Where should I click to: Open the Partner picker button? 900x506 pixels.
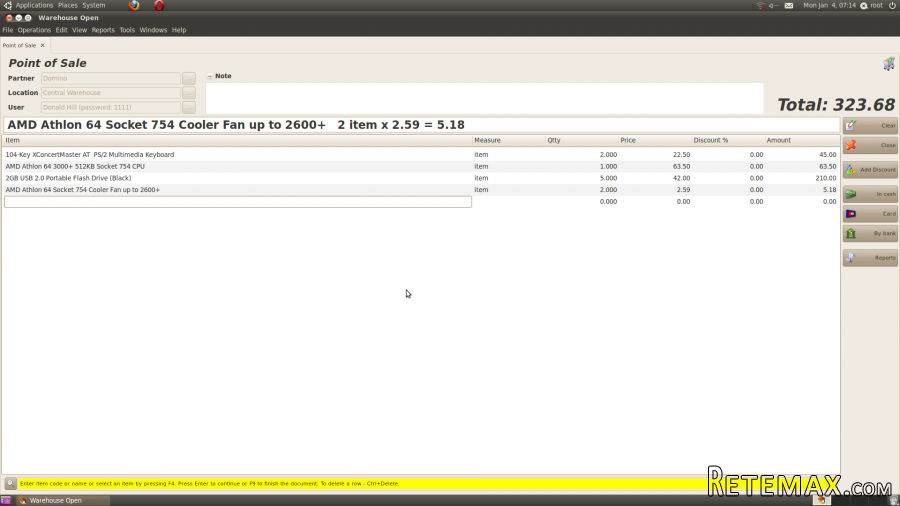(x=189, y=78)
